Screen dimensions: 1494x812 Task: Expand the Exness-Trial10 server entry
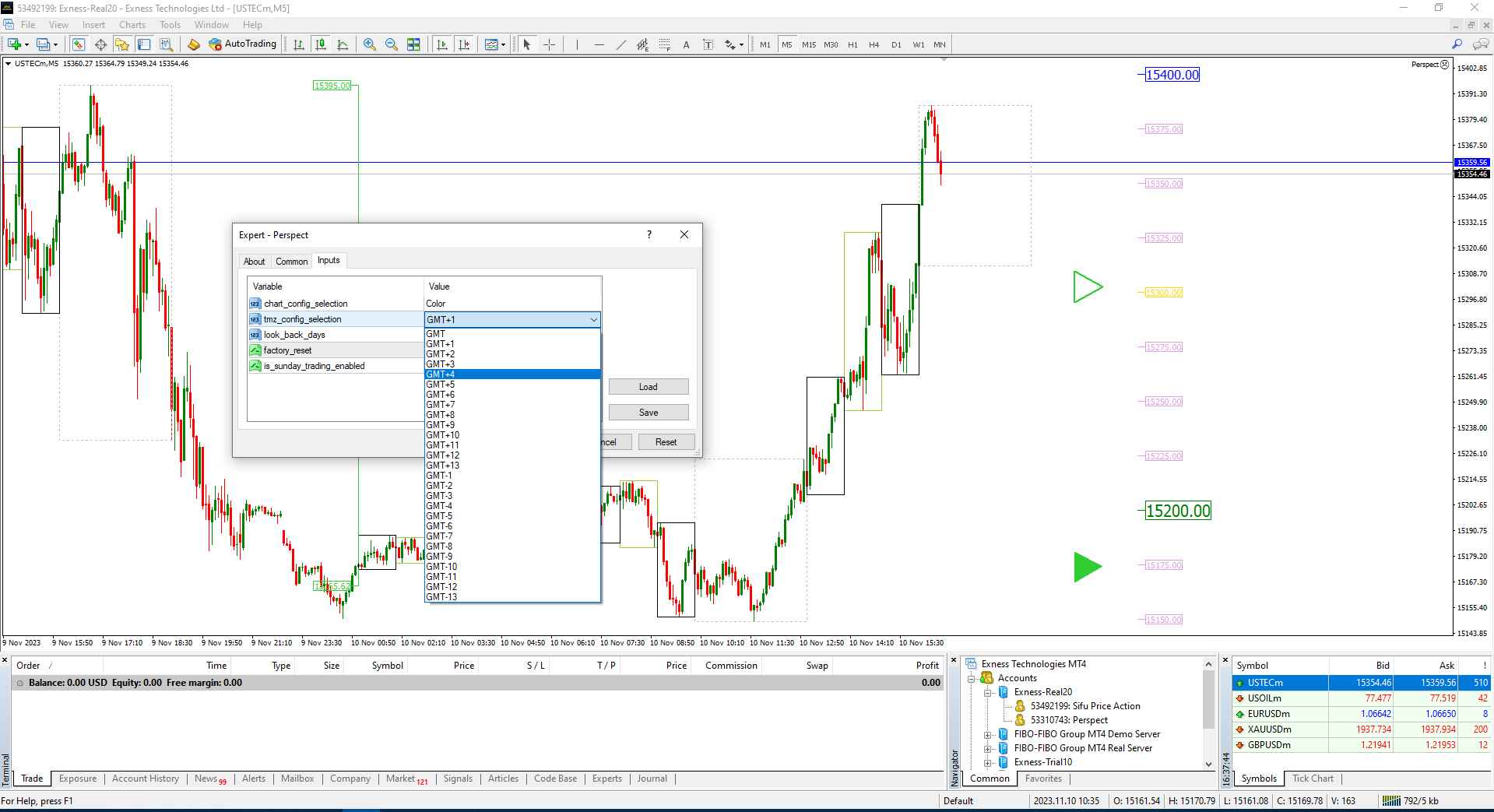pyautogui.click(x=987, y=762)
